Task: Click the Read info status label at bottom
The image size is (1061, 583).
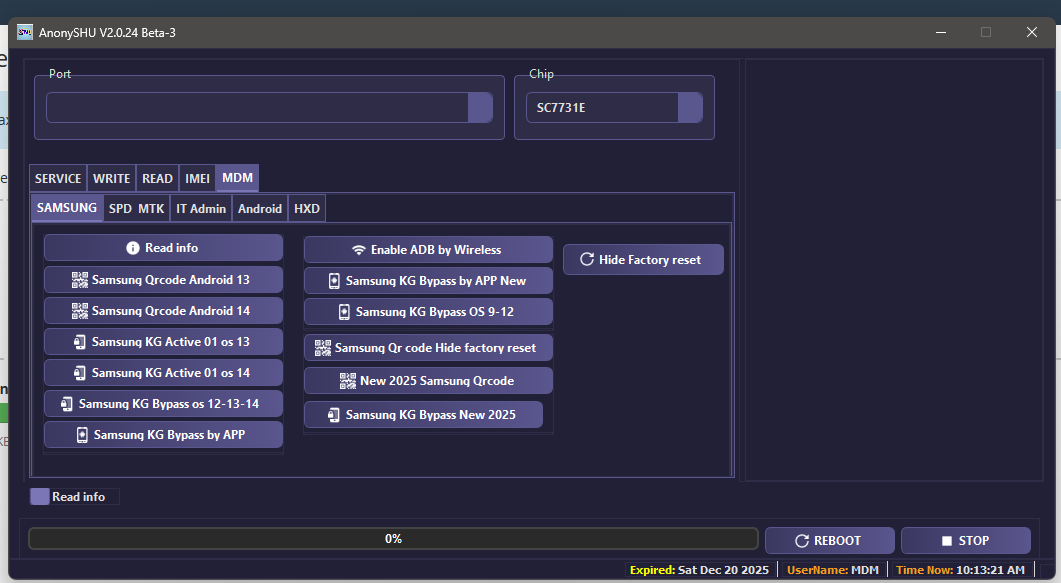Action: pos(78,497)
